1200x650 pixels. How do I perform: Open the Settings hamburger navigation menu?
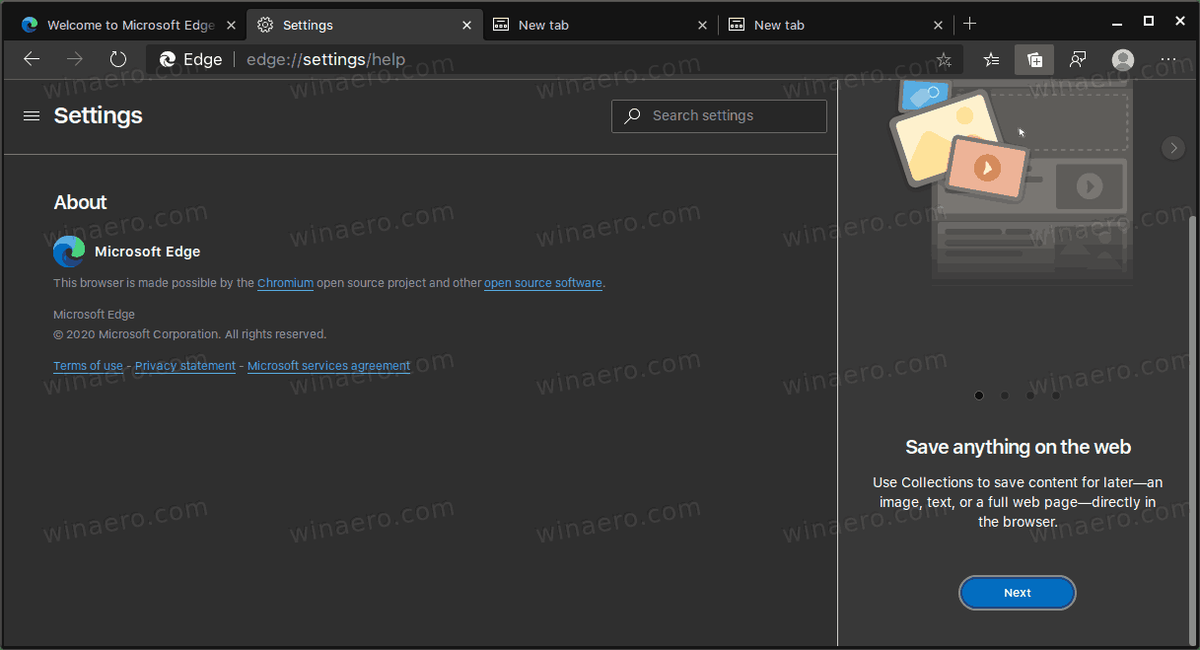click(32, 116)
